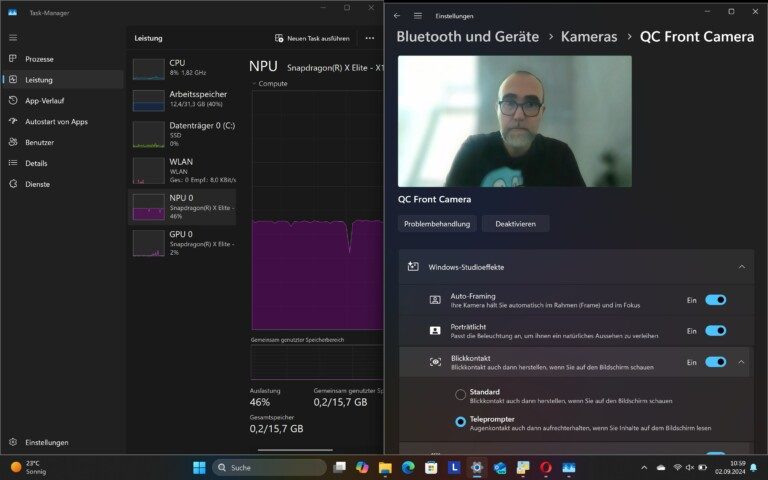Image resolution: width=768 pixels, height=480 pixels.
Task: Select the Arbeitsspeicher performance entry
Action: [x=182, y=99]
